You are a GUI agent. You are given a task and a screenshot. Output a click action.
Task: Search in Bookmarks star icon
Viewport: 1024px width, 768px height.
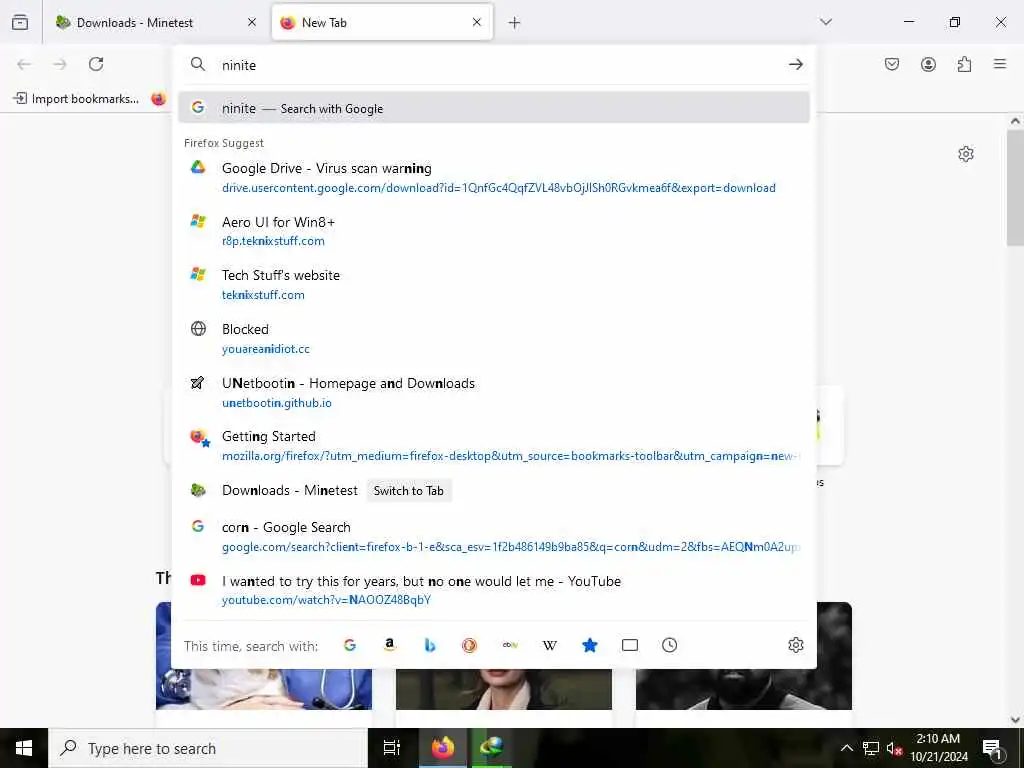tap(590, 645)
